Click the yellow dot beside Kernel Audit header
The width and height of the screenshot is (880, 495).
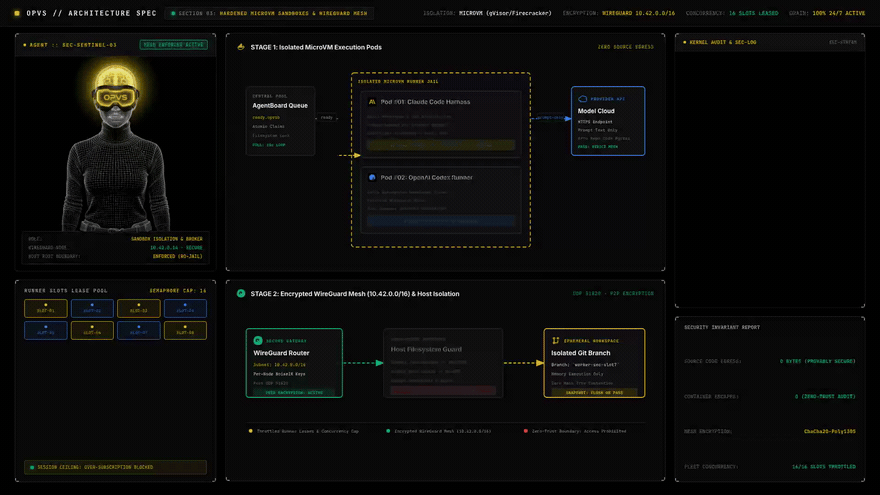685,42
